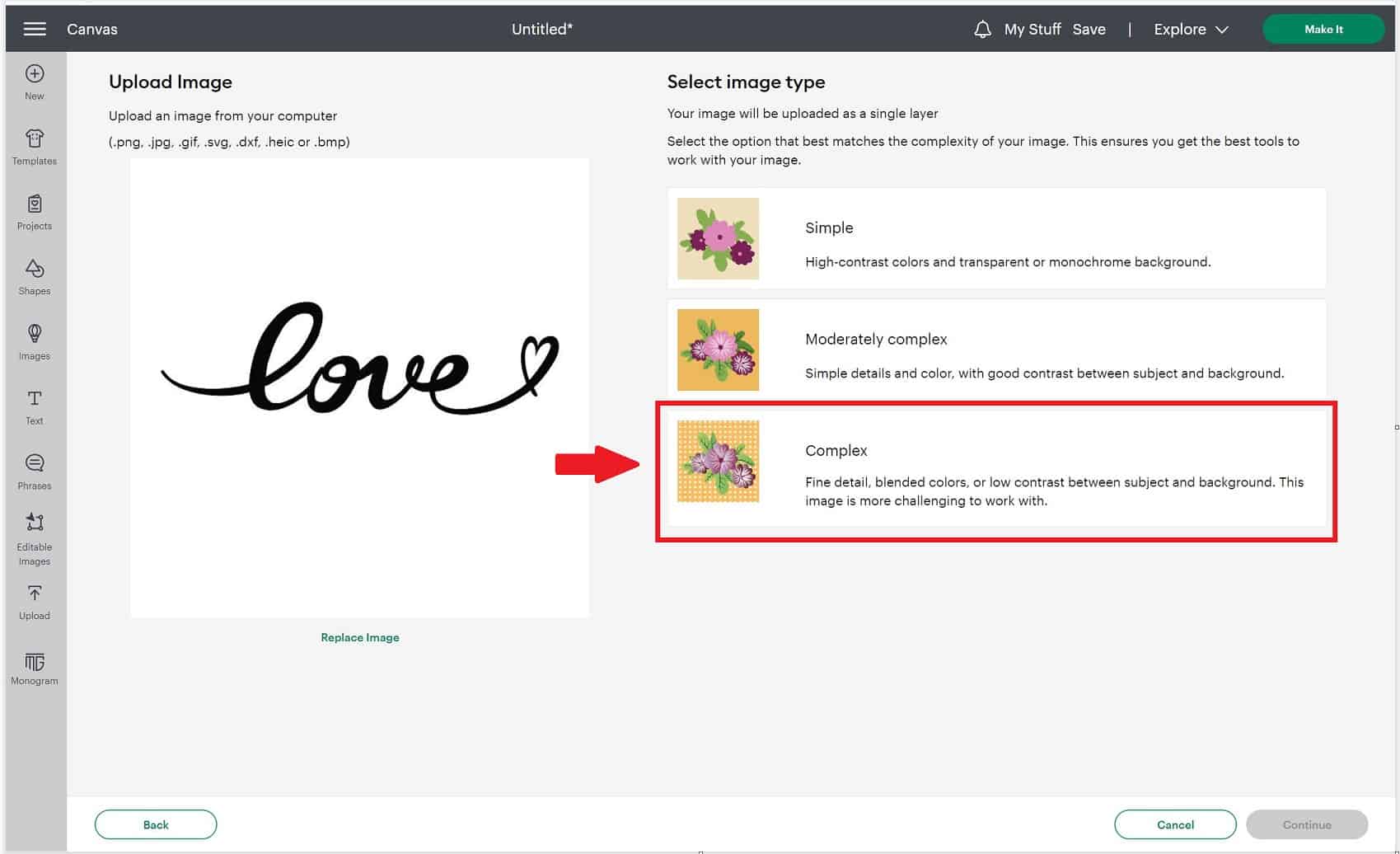Click the Replace Image link
This screenshot has width=1400, height=854.
(359, 637)
